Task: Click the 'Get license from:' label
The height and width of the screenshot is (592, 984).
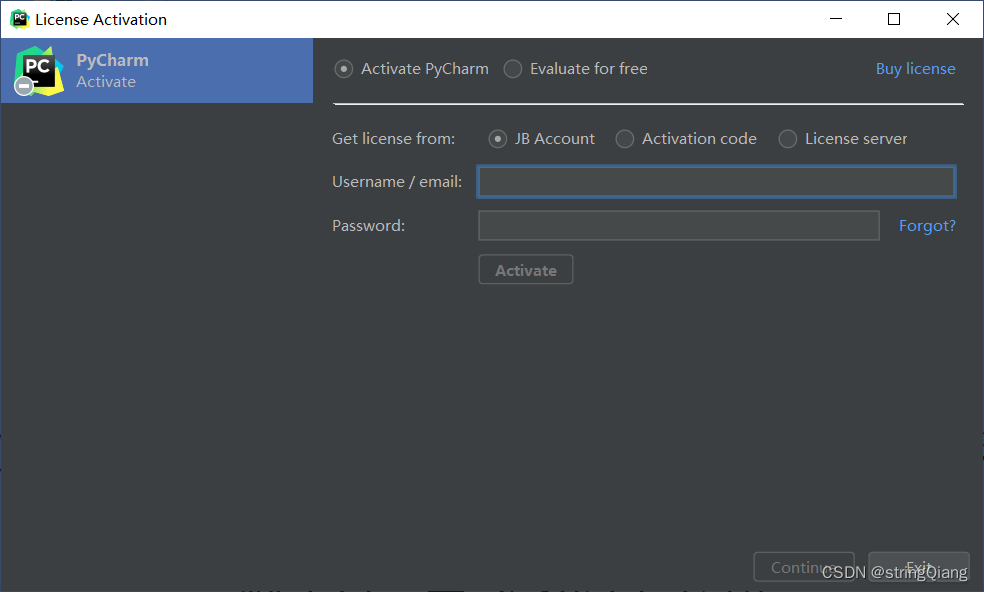Action: pos(393,139)
